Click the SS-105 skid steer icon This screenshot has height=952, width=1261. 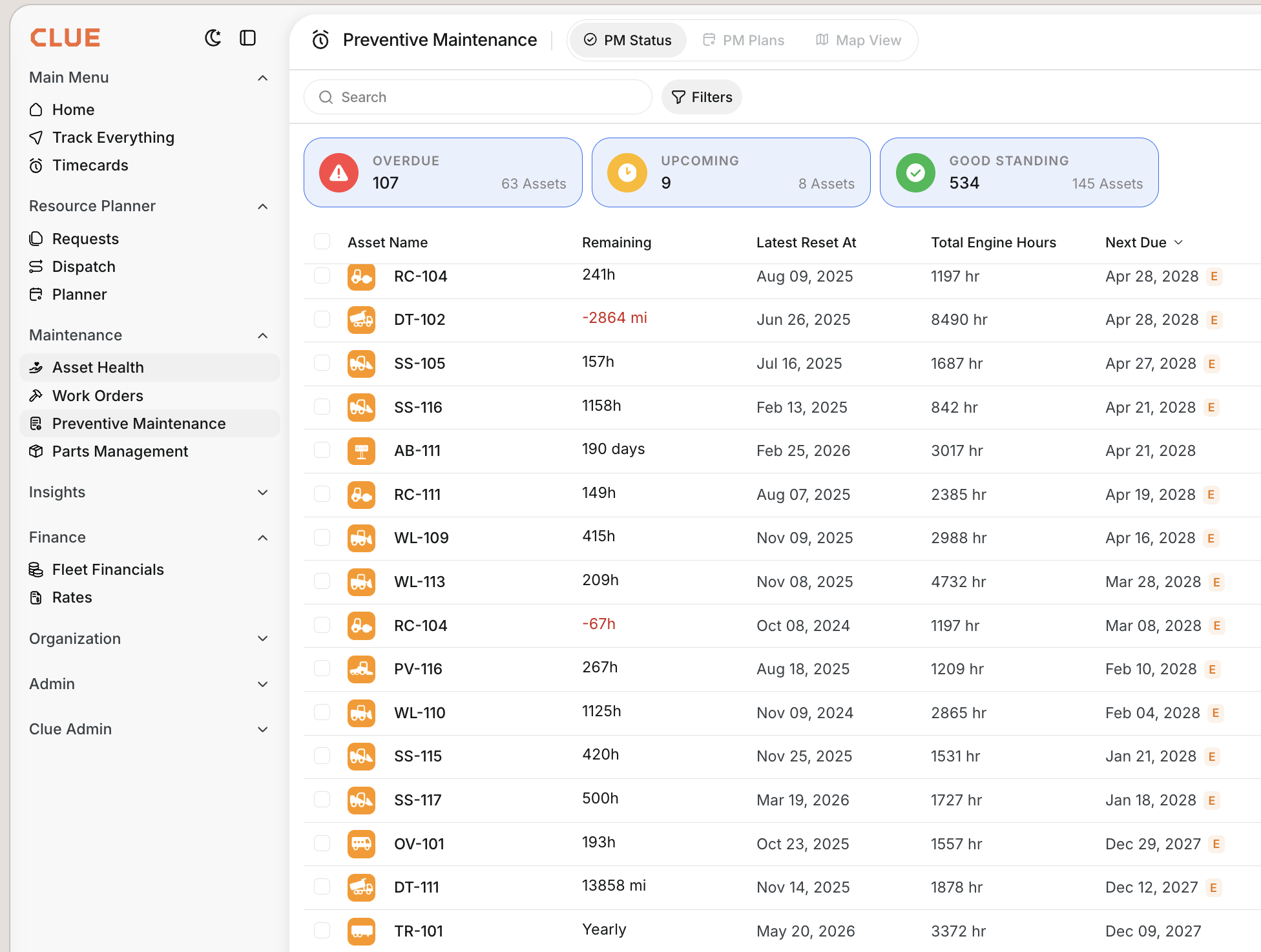pyautogui.click(x=361, y=364)
